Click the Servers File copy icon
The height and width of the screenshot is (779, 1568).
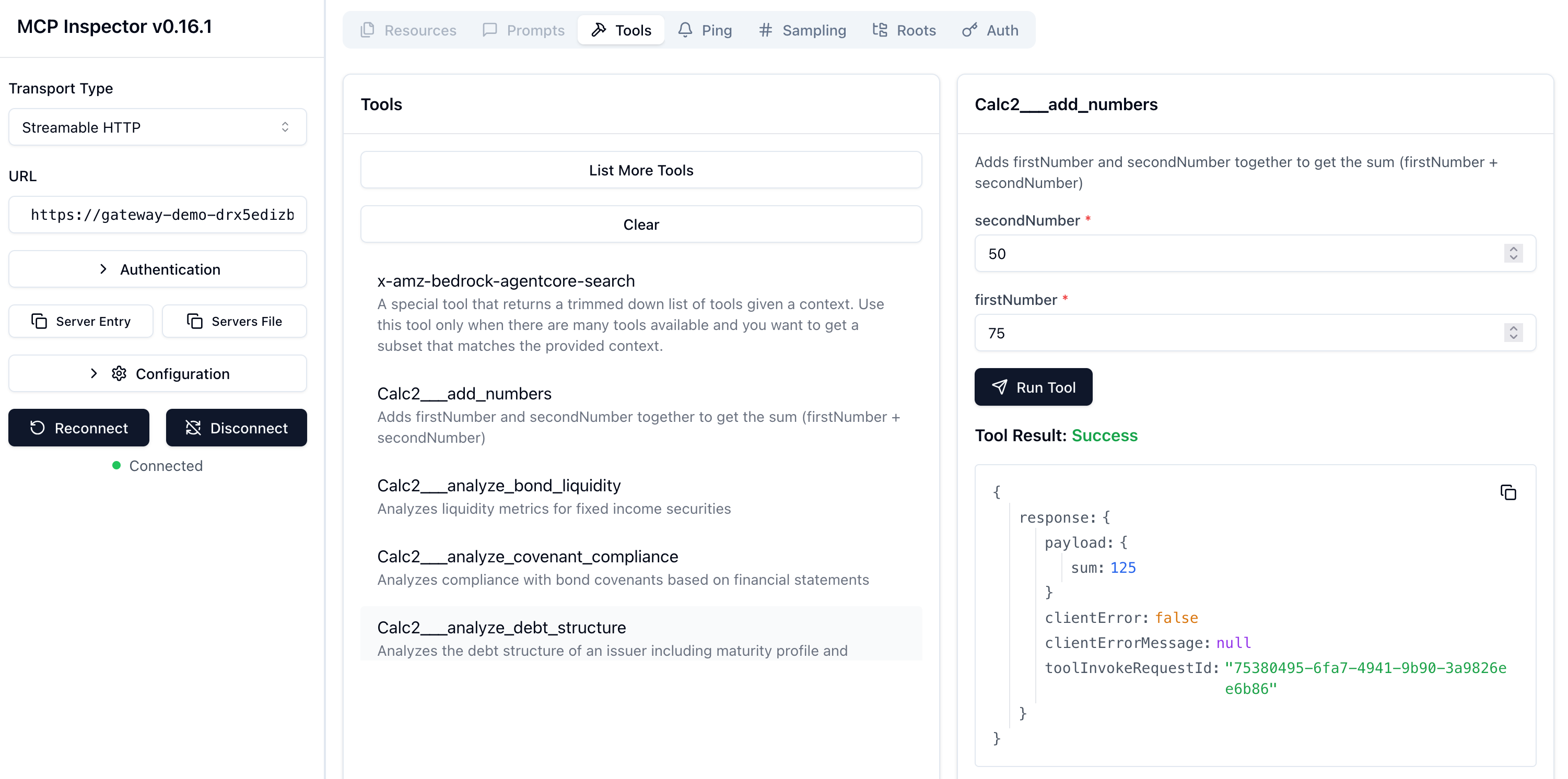195,321
